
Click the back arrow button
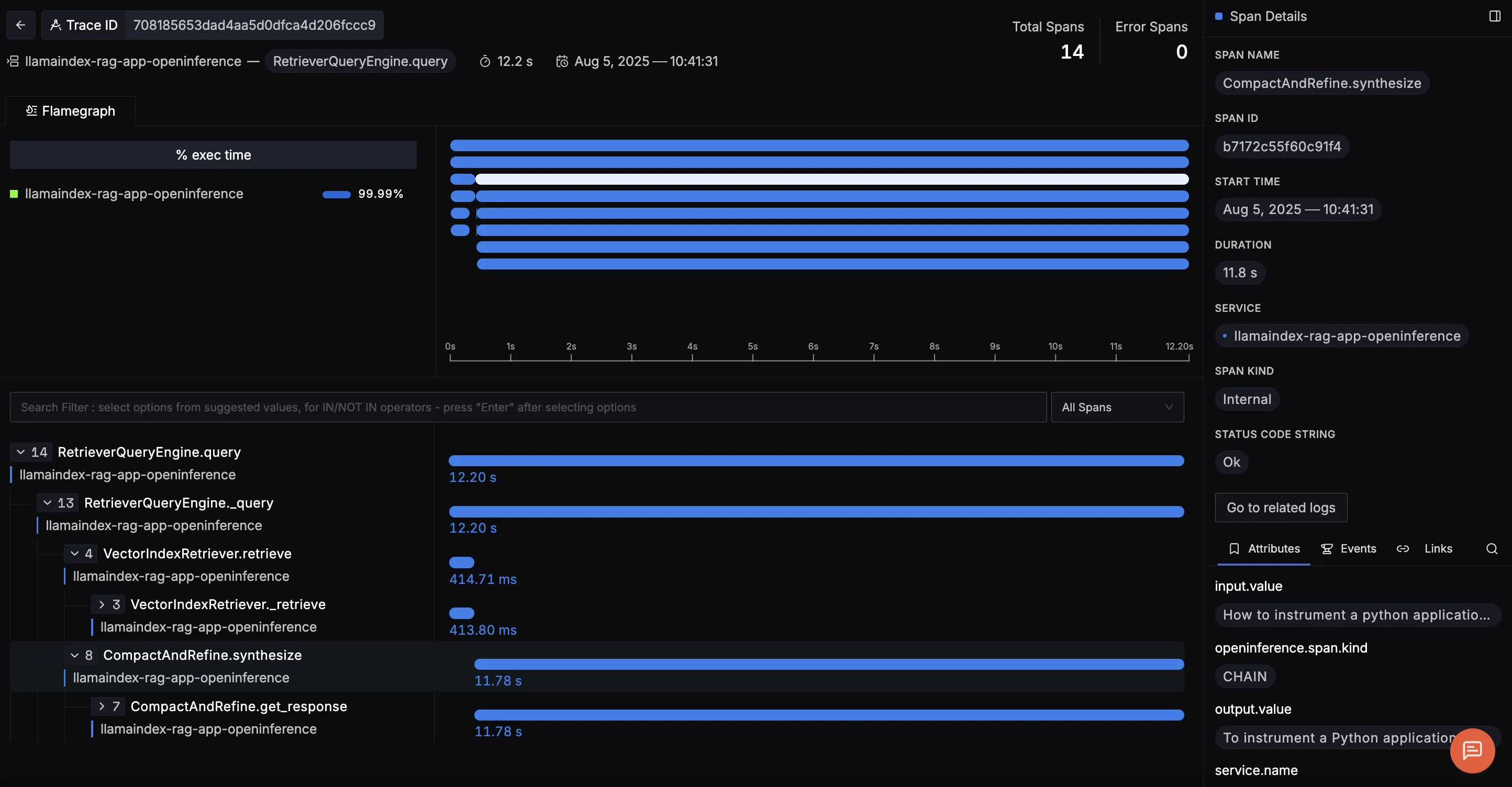20,25
